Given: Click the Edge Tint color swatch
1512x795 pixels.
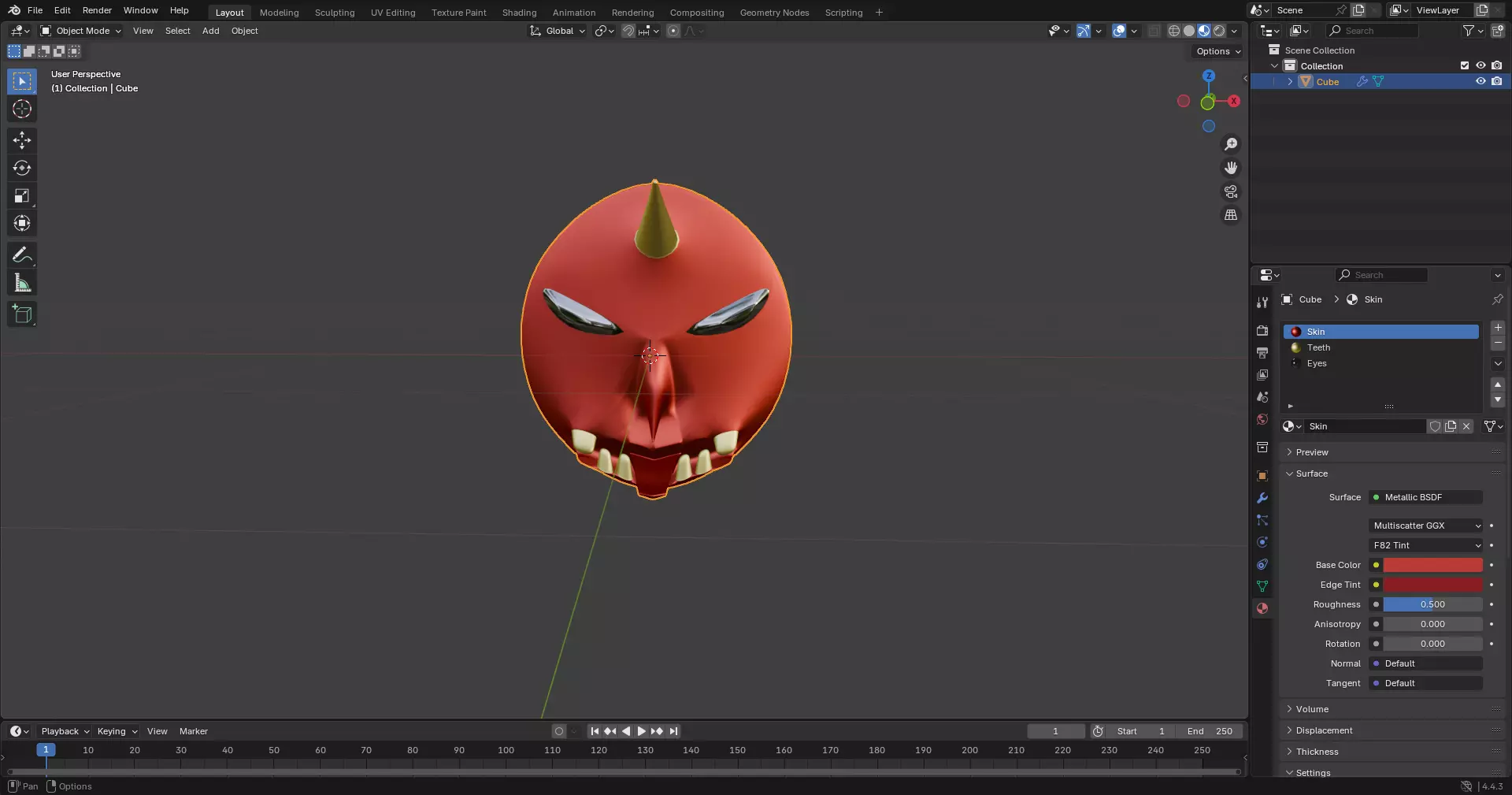Looking at the screenshot, I should click(1432, 585).
